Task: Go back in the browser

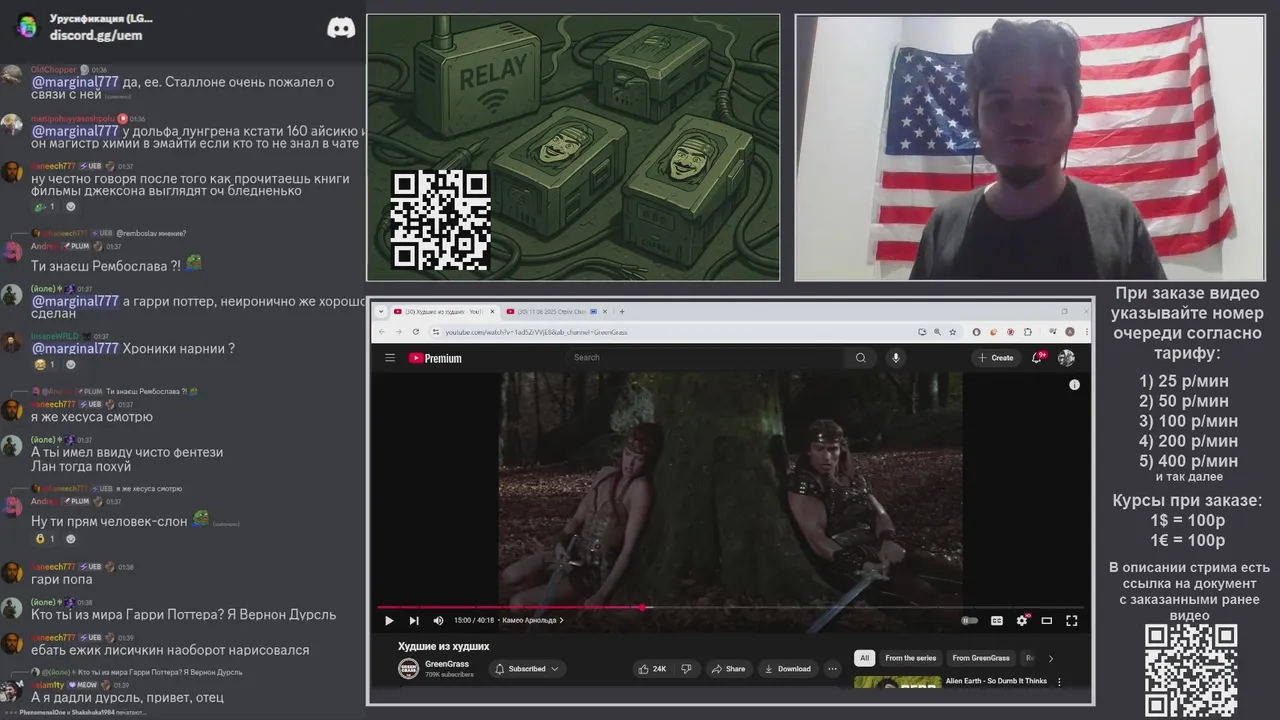Action: coord(381,332)
